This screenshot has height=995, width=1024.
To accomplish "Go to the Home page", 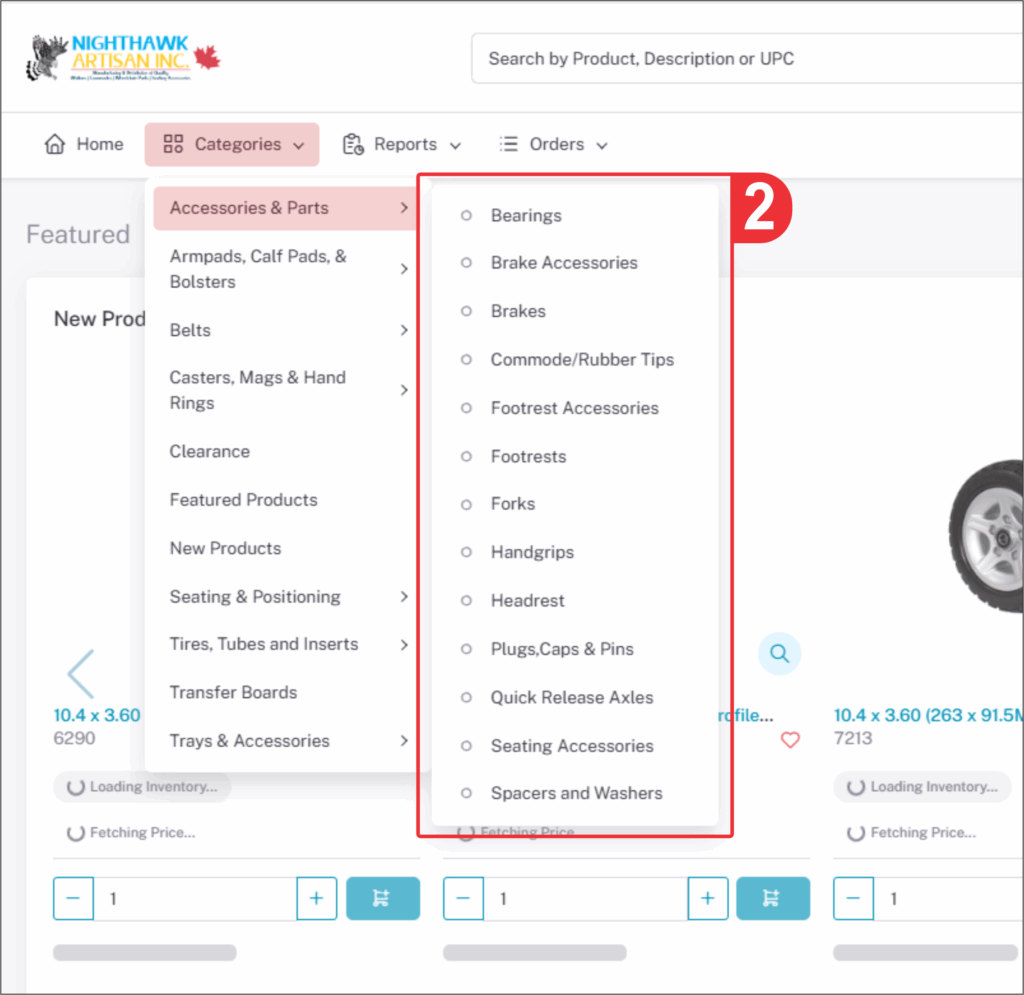I will click(85, 144).
